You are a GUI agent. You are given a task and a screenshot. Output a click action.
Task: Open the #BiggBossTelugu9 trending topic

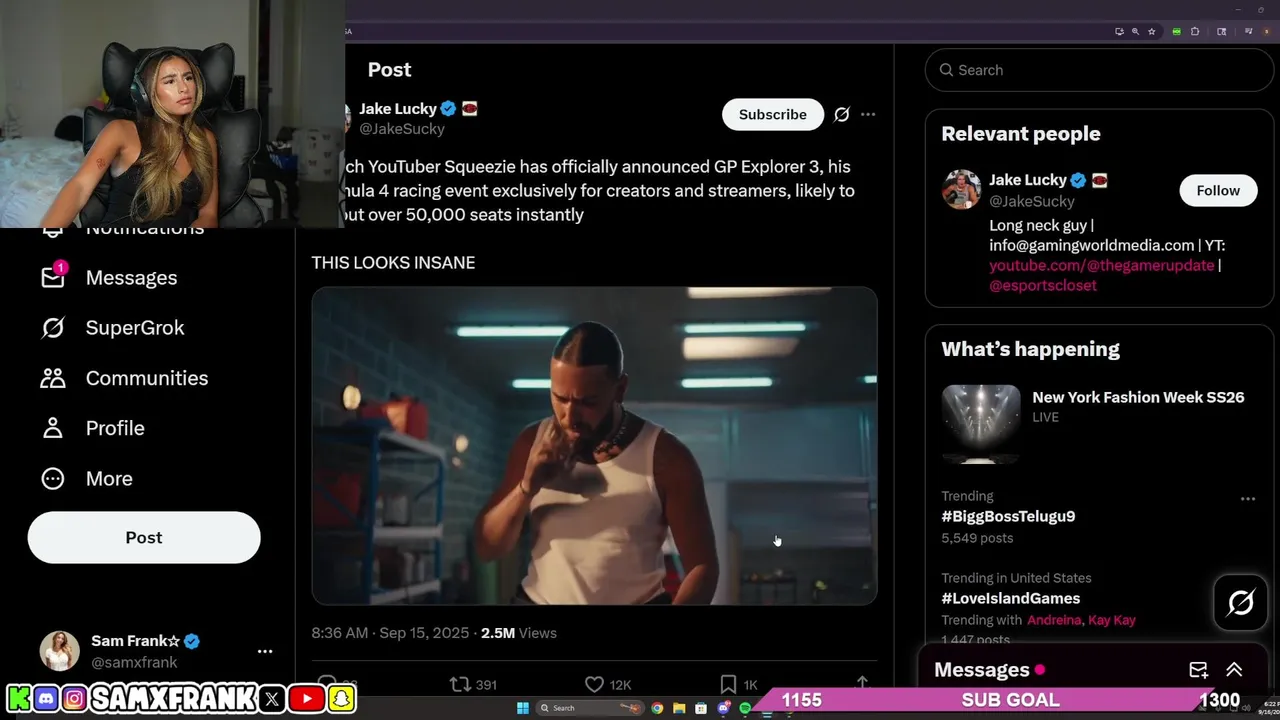pyautogui.click(x=1008, y=516)
